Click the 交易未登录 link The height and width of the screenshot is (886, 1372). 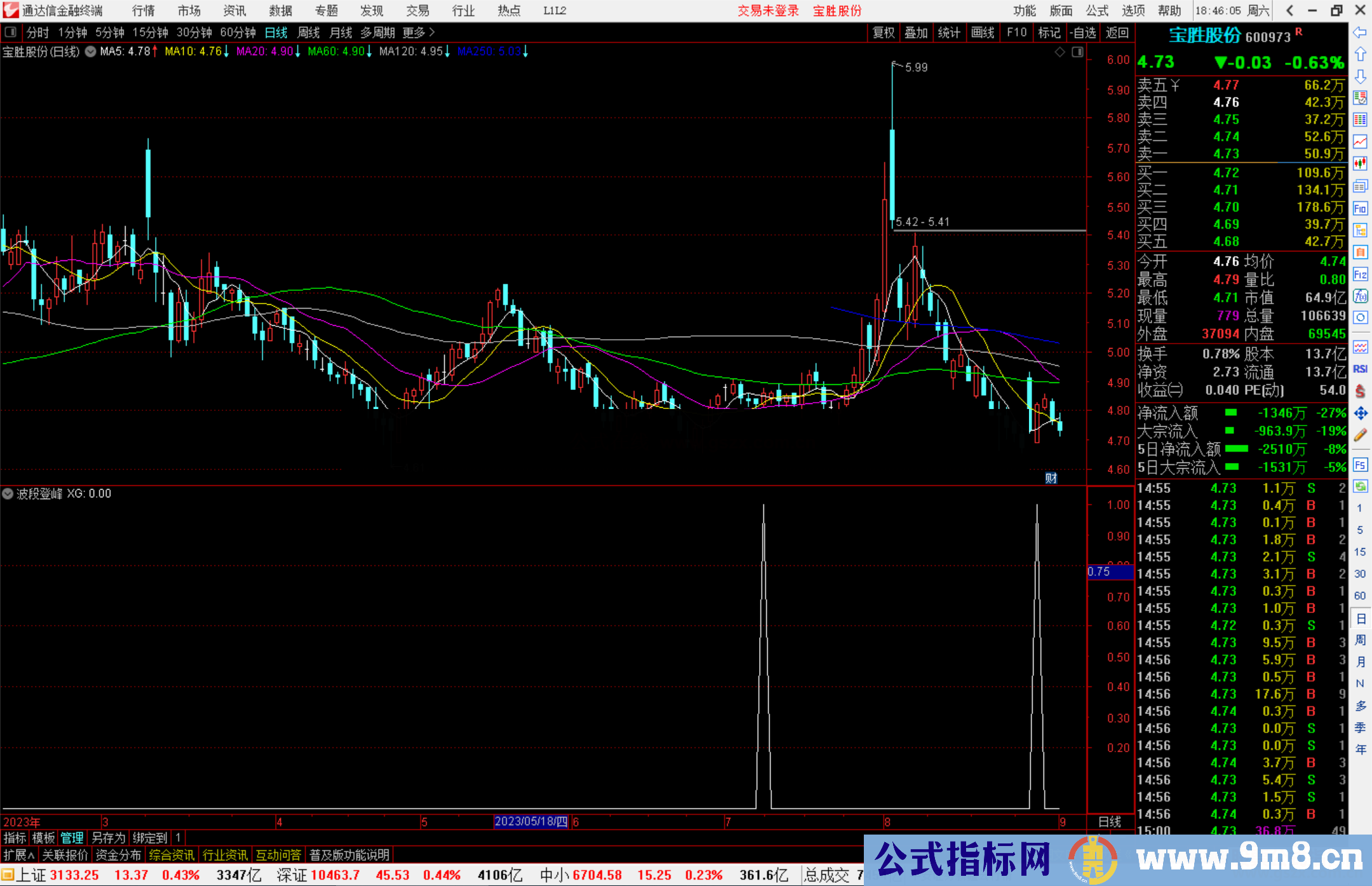coord(768,11)
